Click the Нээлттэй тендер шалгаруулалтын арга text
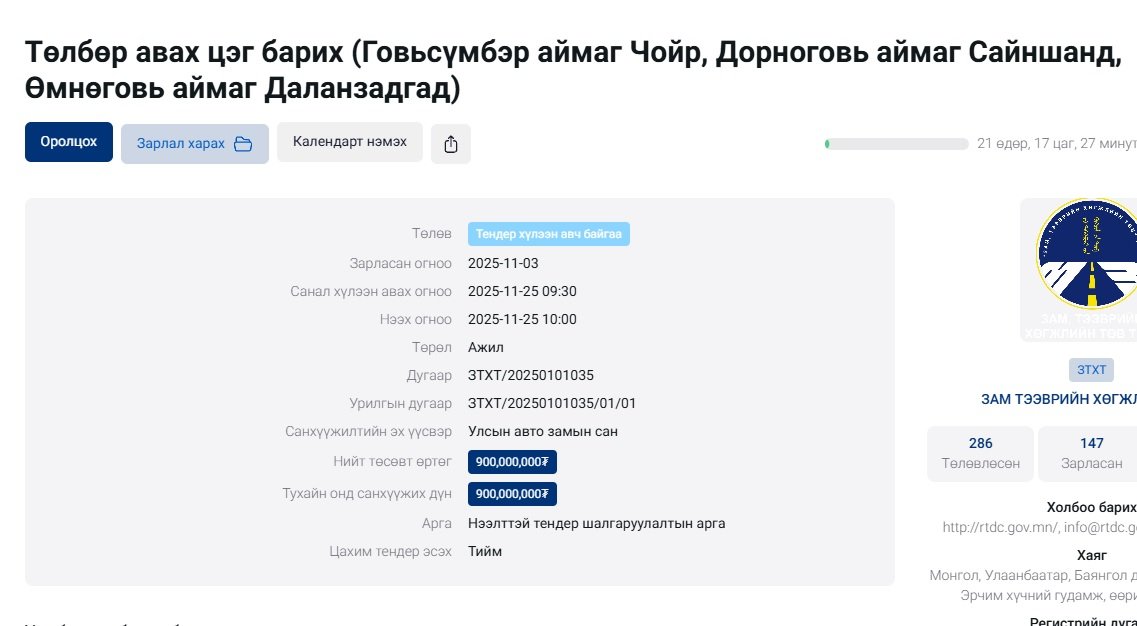 click(596, 524)
